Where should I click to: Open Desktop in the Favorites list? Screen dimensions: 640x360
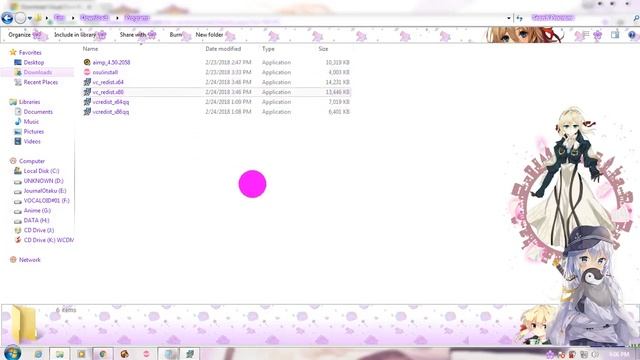tap(33, 62)
